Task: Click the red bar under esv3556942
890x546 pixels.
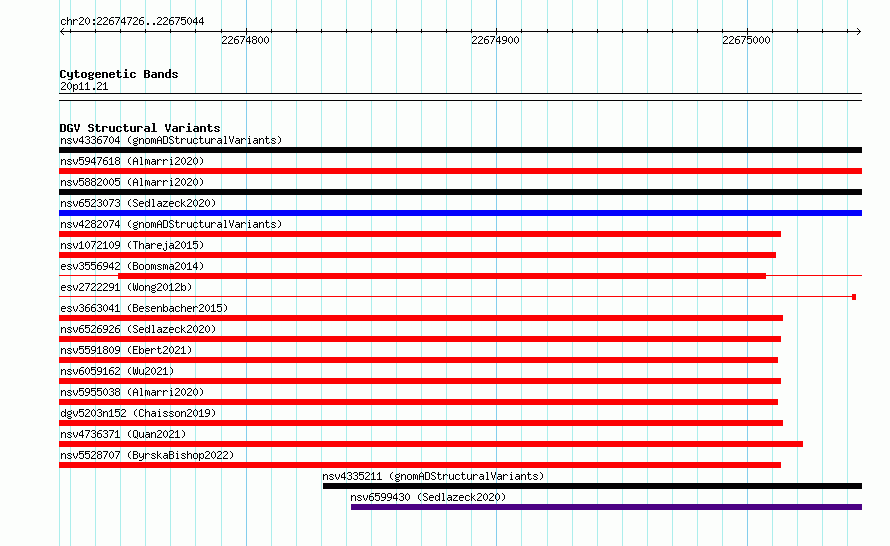Action: 442,276
